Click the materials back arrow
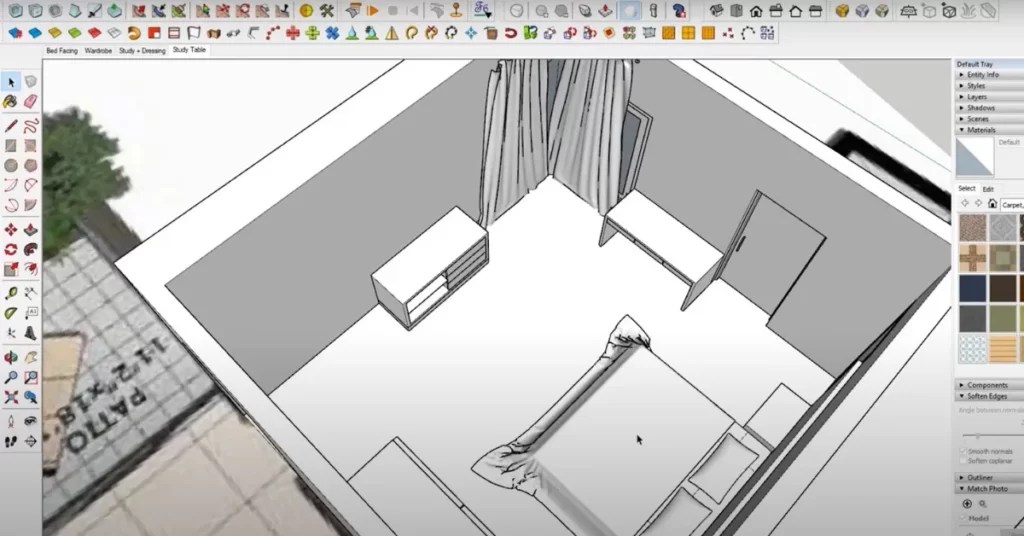This screenshot has width=1024, height=536. point(965,204)
